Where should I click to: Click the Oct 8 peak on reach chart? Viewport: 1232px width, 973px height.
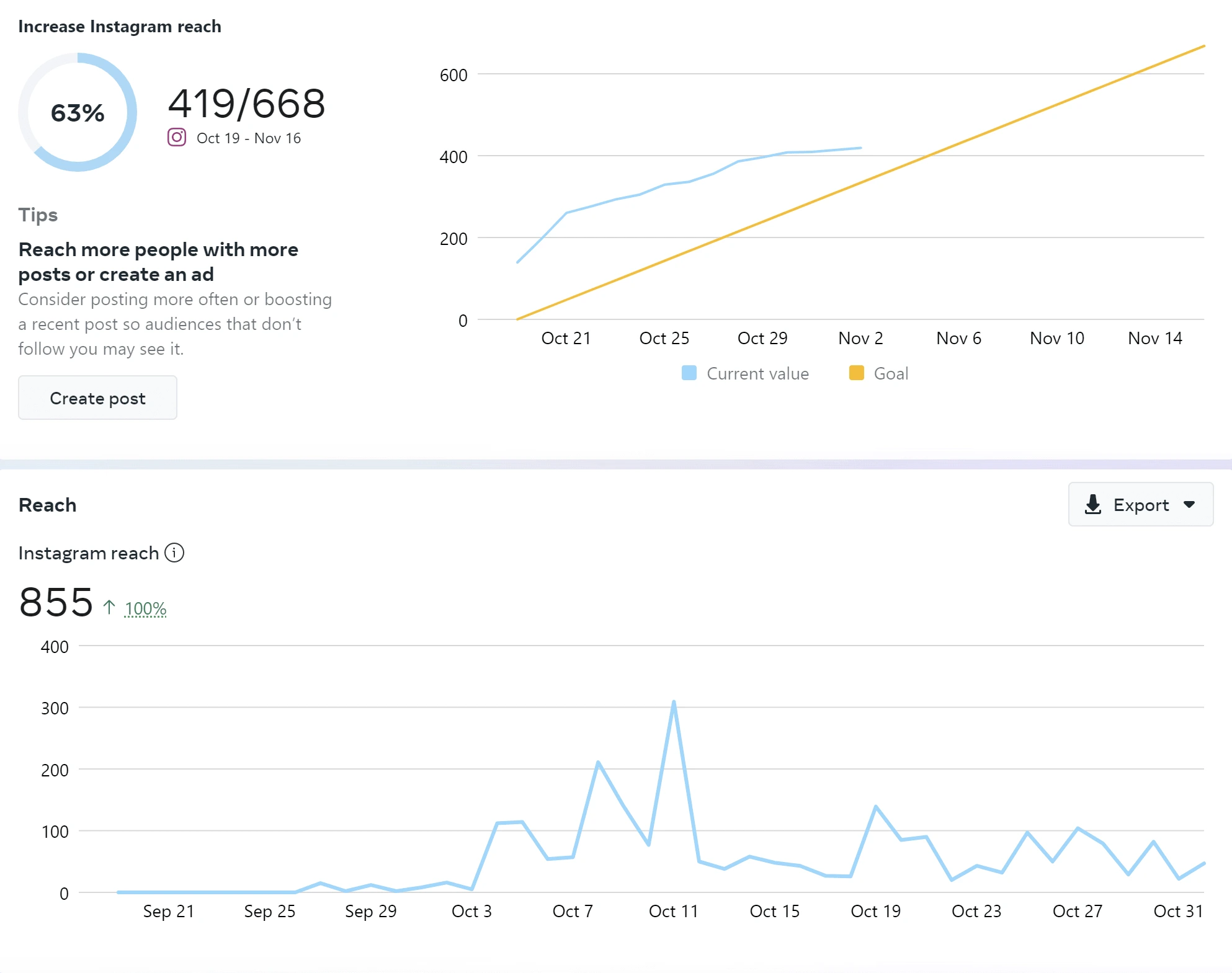pos(598,762)
